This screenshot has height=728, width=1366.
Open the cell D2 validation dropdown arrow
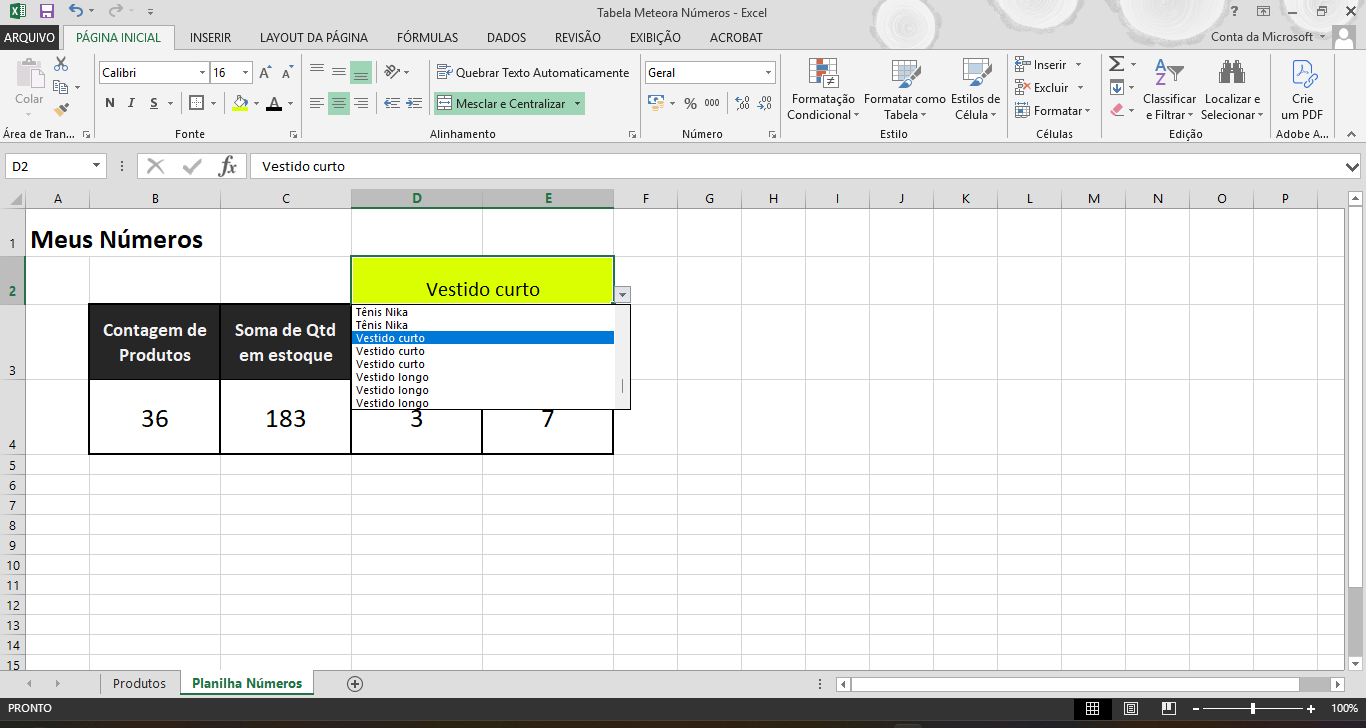[623, 294]
